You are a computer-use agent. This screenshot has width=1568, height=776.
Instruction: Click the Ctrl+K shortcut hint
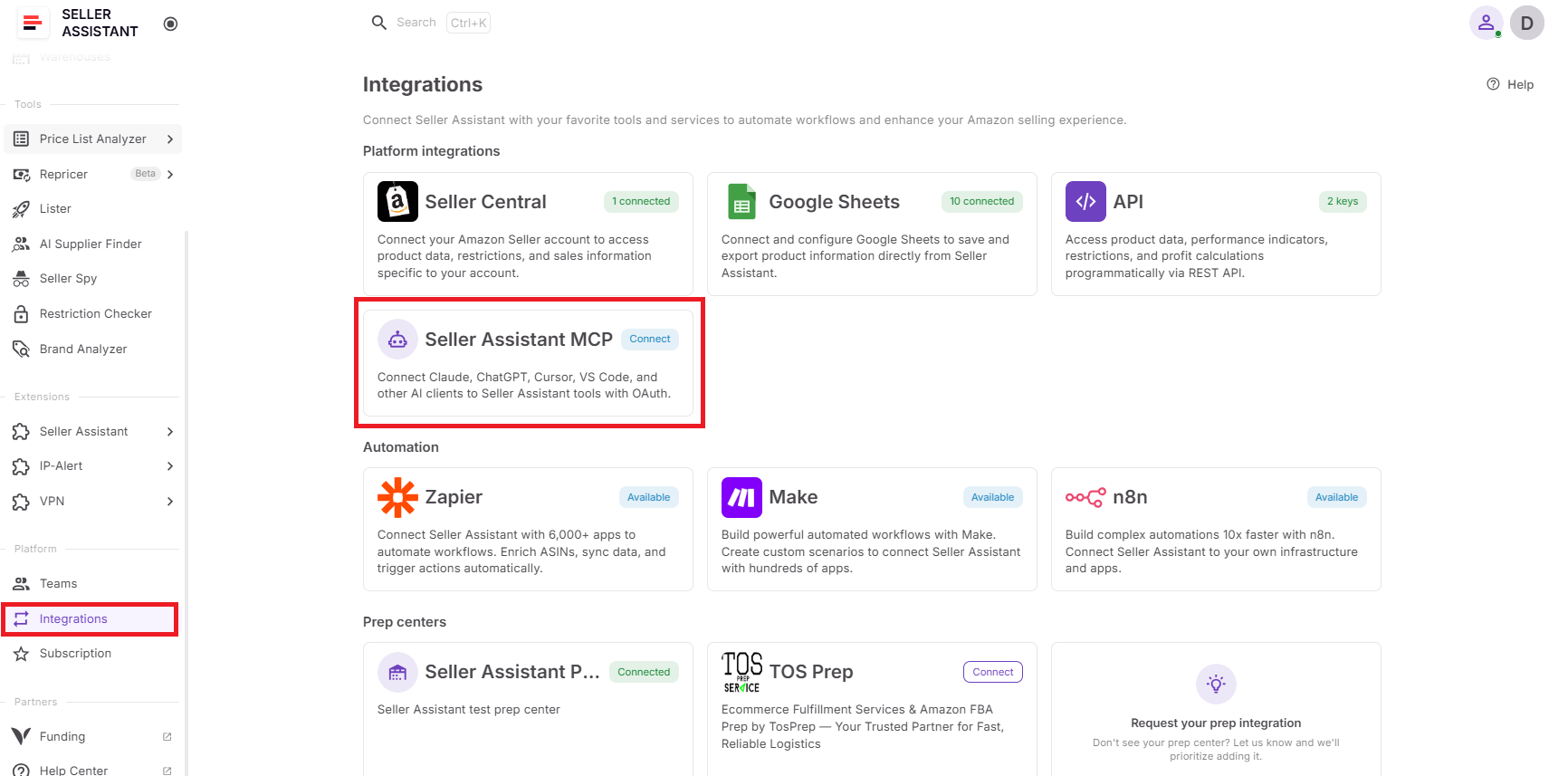coord(469,23)
